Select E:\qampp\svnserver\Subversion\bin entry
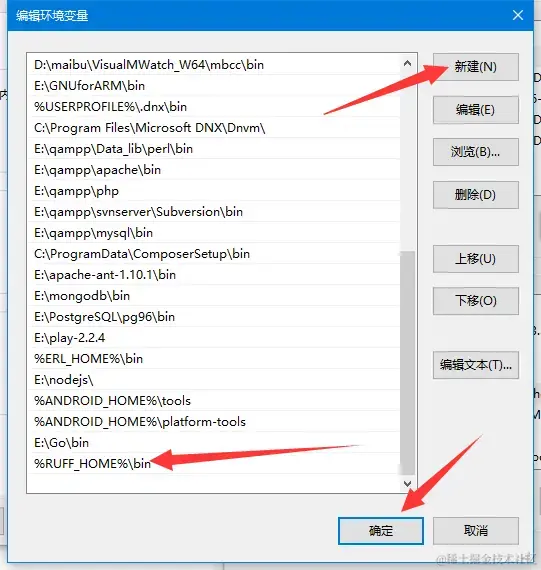The image size is (541, 570). tap(214, 212)
